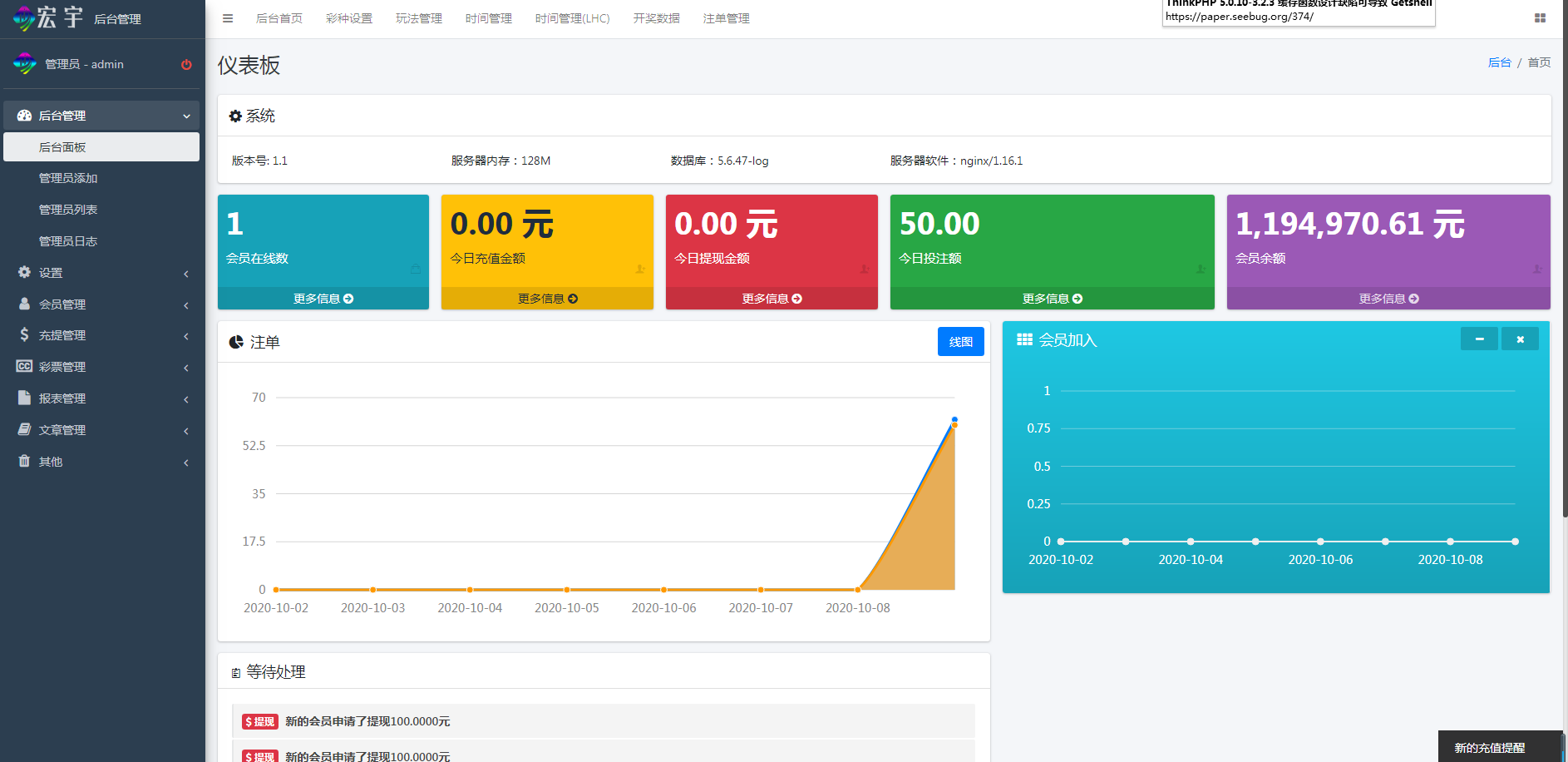Screen dimensions: 1568x762
Task: Open 注单管理 in top navigation
Action: (x=727, y=18)
